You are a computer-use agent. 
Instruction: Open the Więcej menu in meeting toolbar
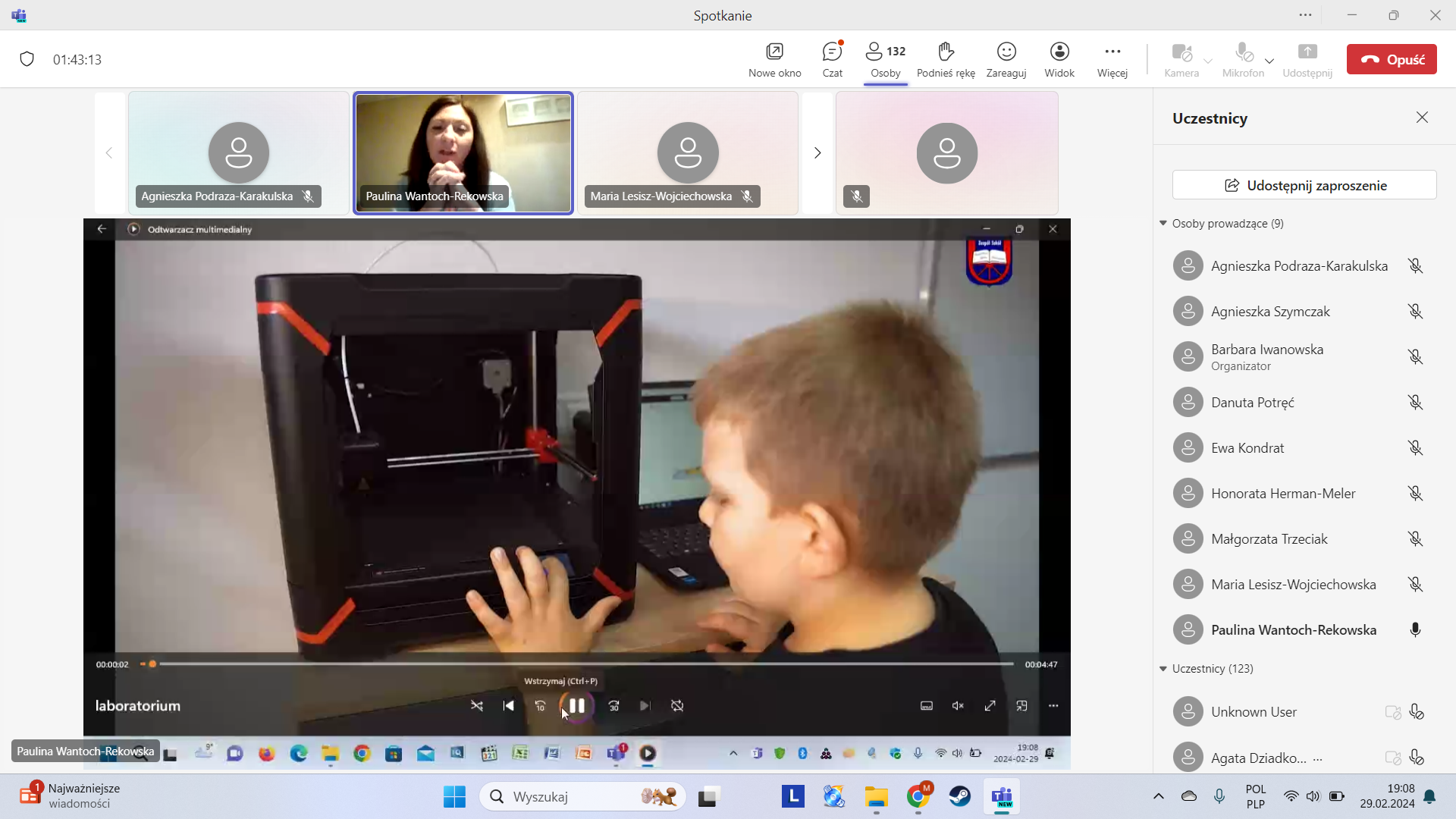click(1112, 60)
